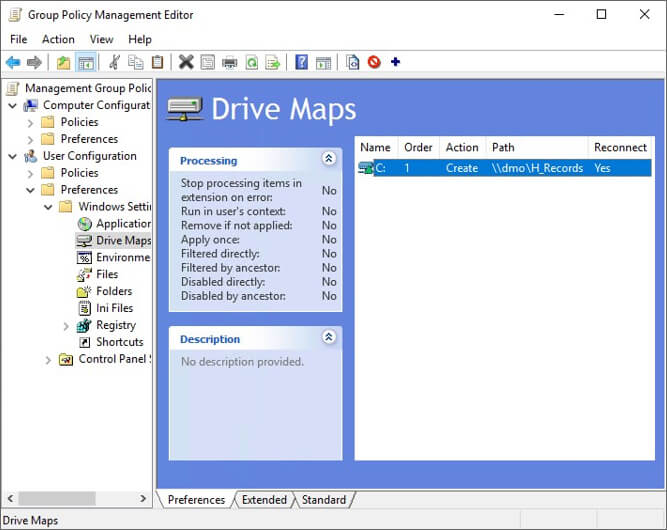Screen dimensions: 667x530
Task: Collapse the Description panel chevron
Action: point(328,337)
